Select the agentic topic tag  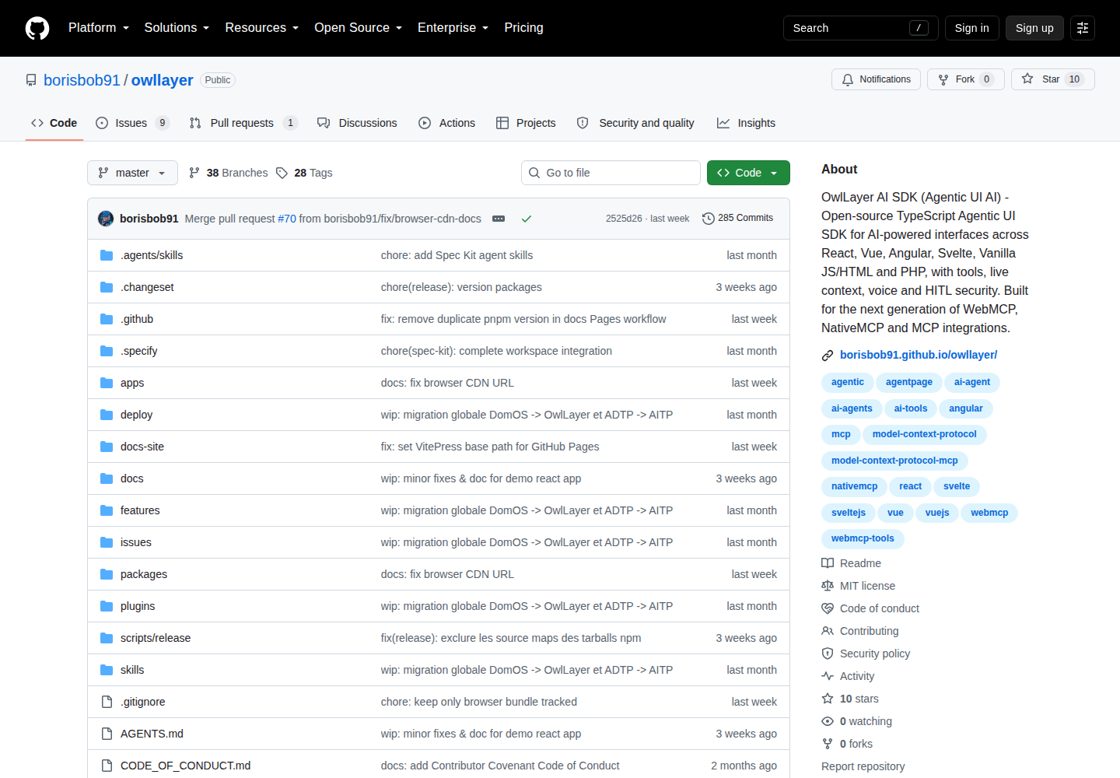click(847, 382)
